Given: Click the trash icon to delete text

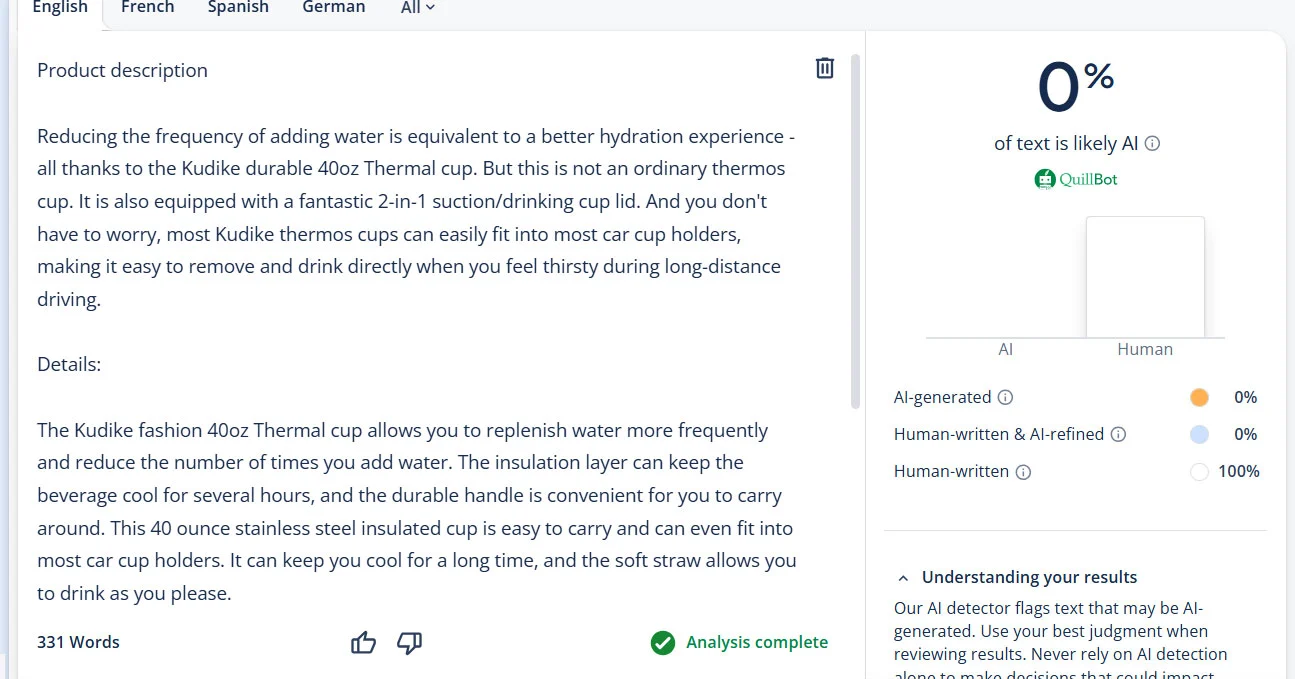Looking at the screenshot, I should click(825, 68).
